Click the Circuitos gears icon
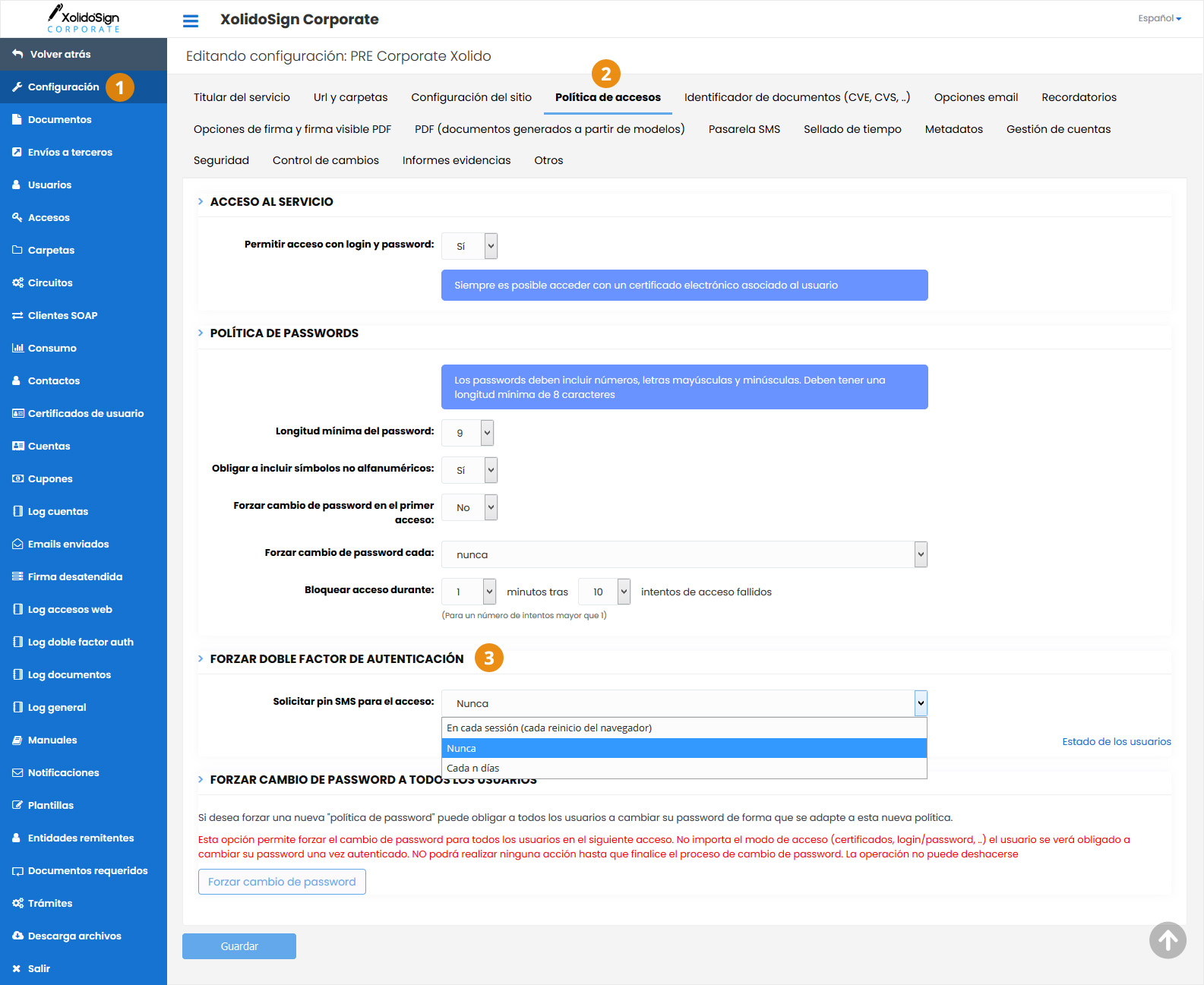This screenshot has height=985, width=1204. 18,283
